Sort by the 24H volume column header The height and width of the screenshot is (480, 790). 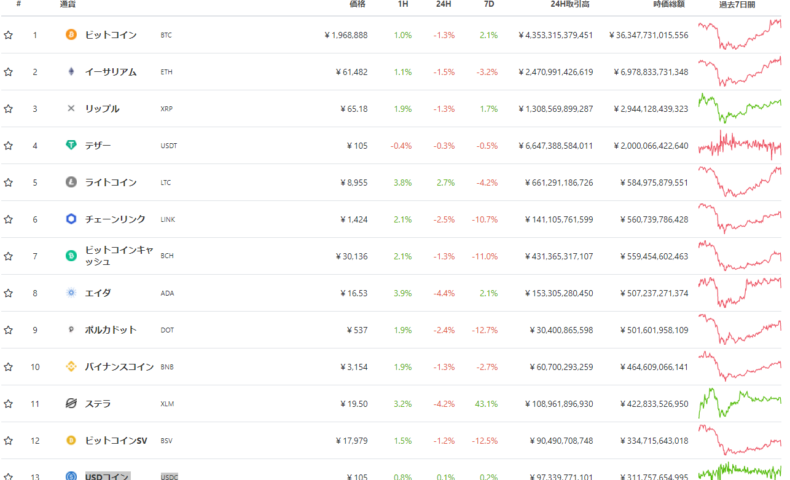point(569,4)
